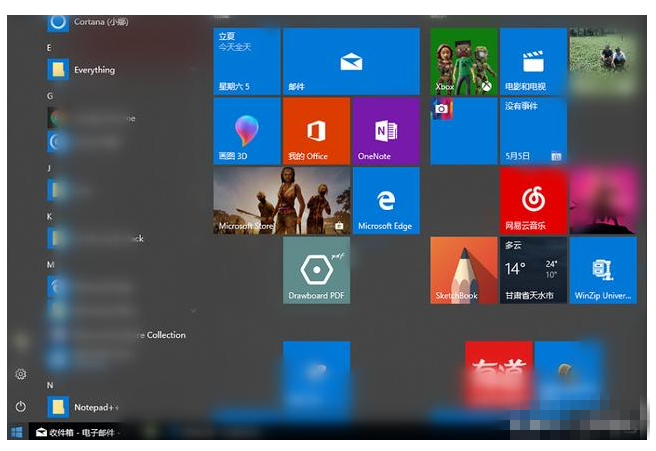
Task: Open the Power options button
Action: click(20, 406)
